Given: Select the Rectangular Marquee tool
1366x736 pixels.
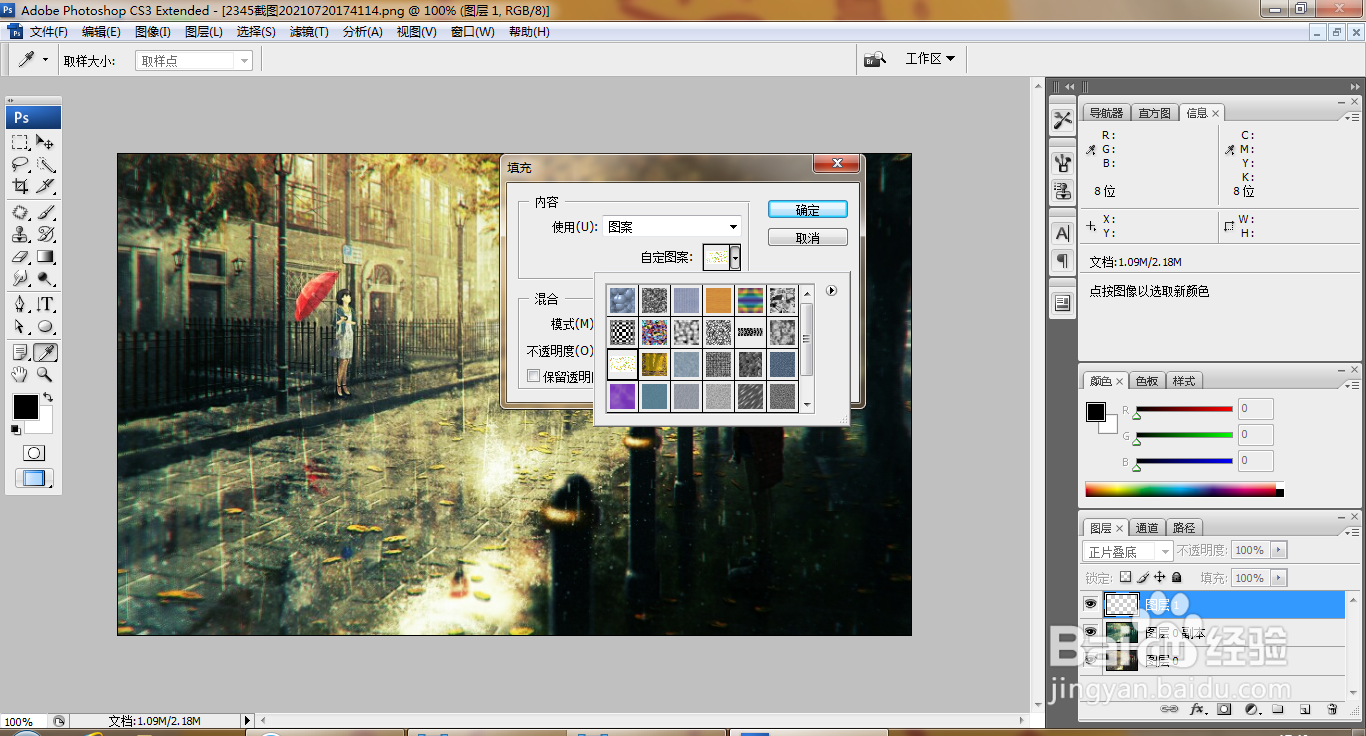Looking at the screenshot, I should click(x=20, y=142).
